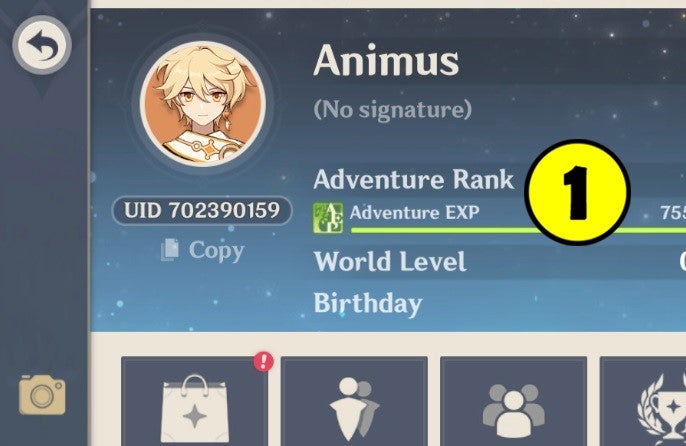Click the back arrow button

coord(42,45)
